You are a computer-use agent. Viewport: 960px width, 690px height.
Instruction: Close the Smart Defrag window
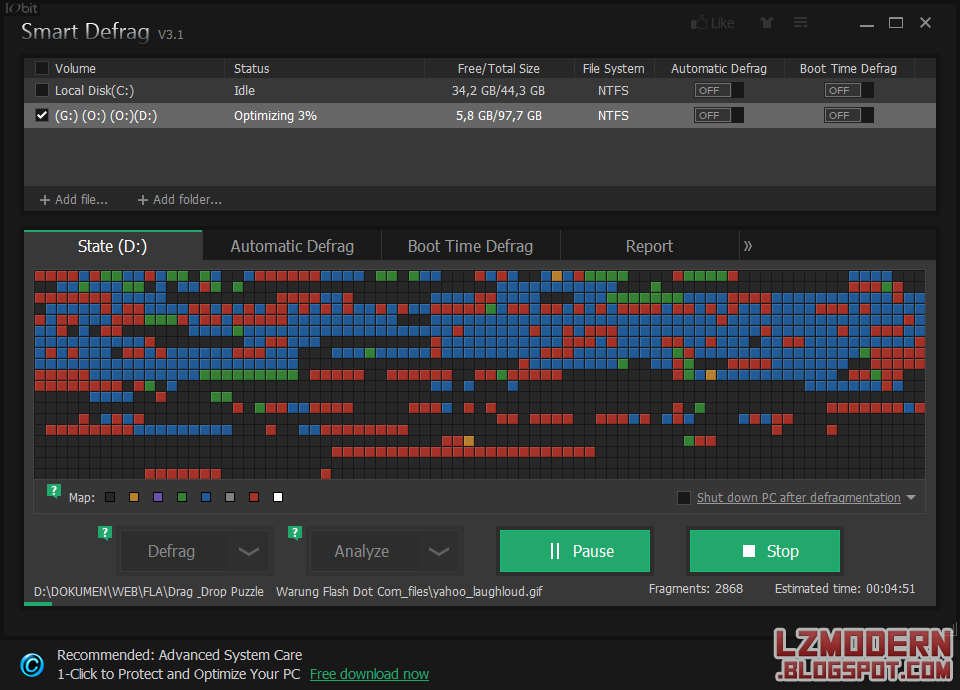point(925,23)
